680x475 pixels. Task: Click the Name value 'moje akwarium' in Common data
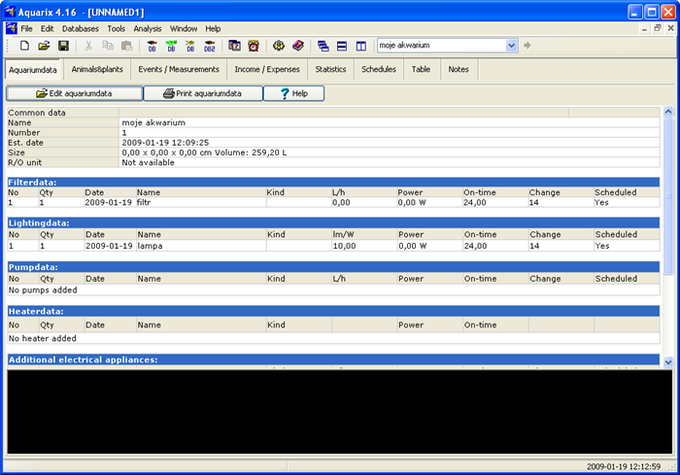click(154, 123)
